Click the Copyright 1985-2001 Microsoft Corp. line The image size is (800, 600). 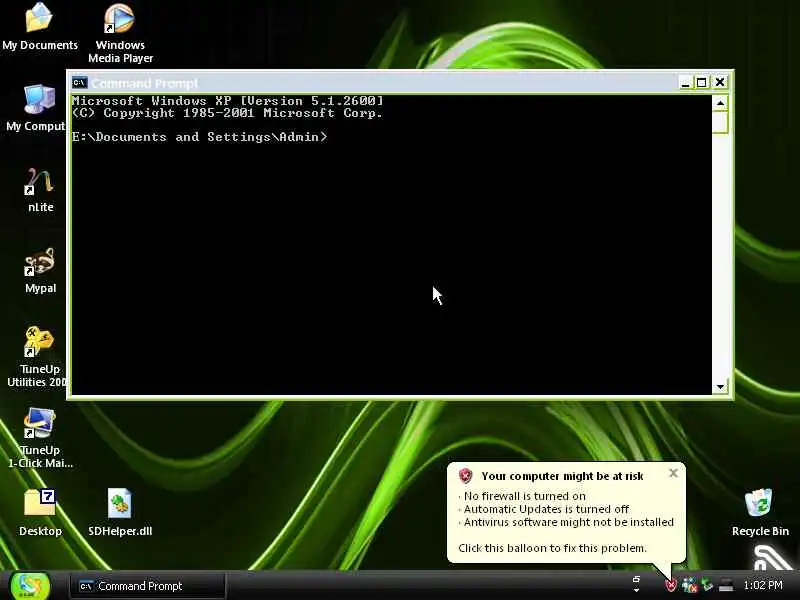227,113
